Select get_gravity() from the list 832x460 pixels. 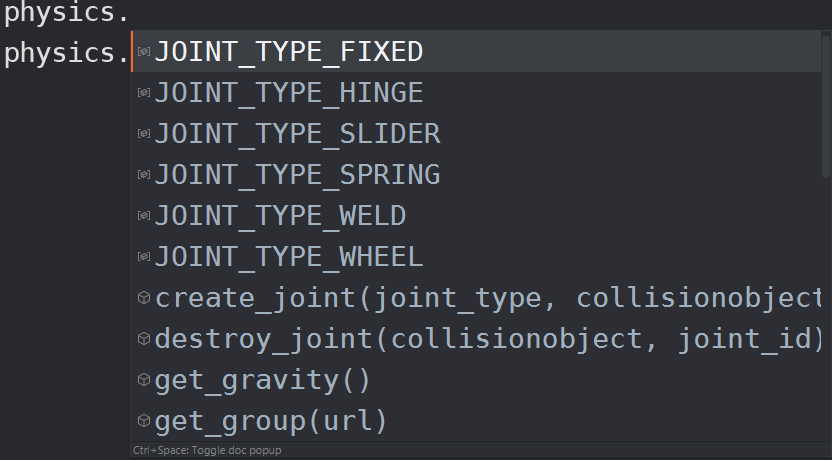click(x=476, y=379)
